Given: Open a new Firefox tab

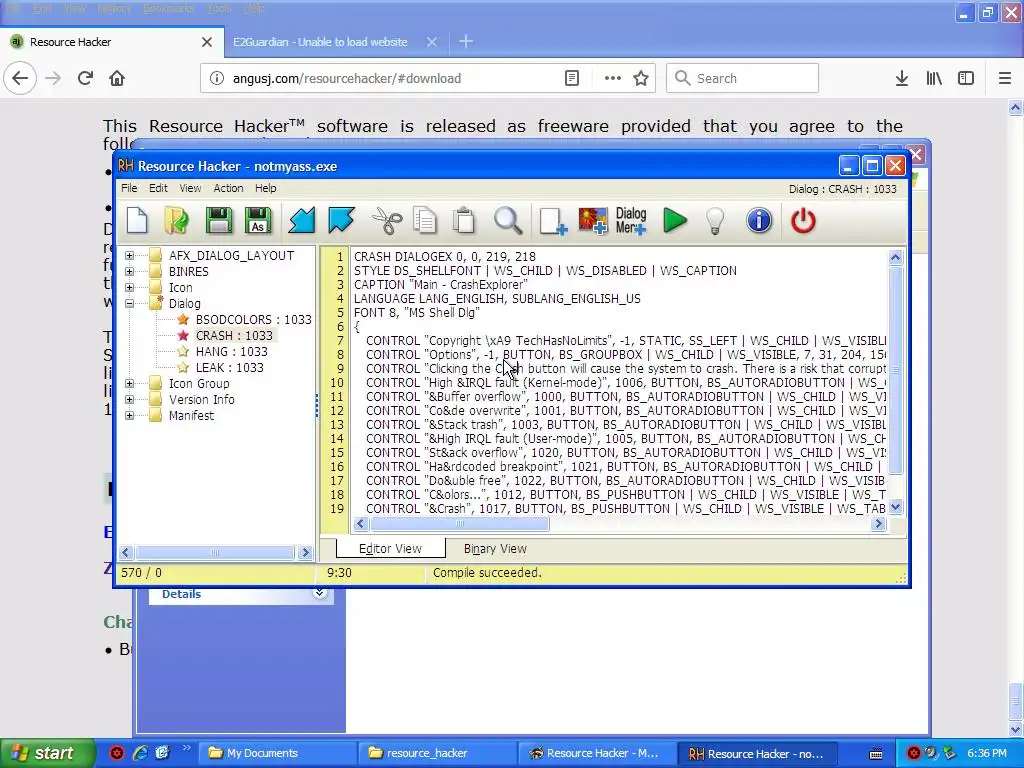Looking at the screenshot, I should click(x=466, y=42).
